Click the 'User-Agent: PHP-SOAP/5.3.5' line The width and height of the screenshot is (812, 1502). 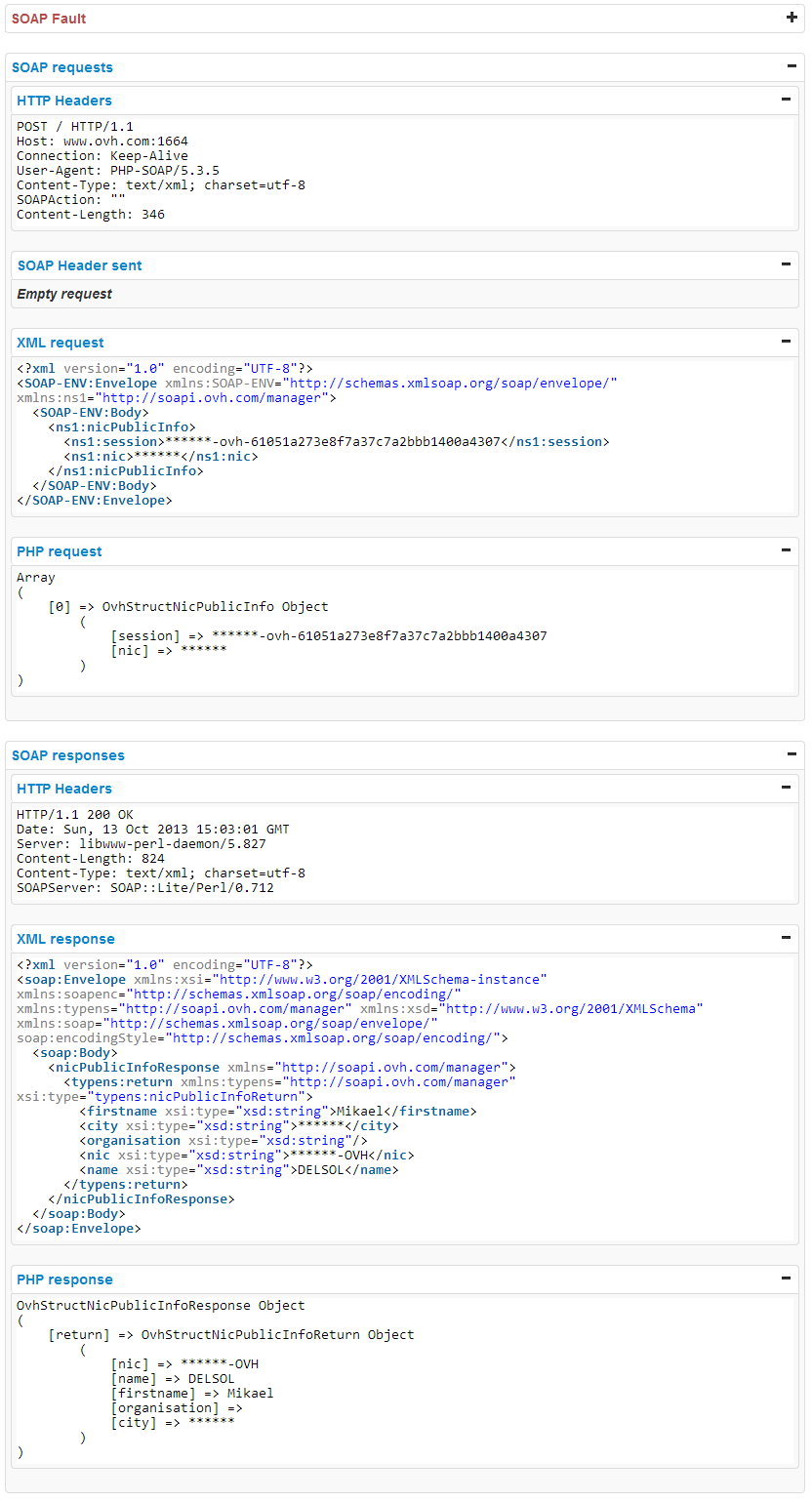point(118,171)
